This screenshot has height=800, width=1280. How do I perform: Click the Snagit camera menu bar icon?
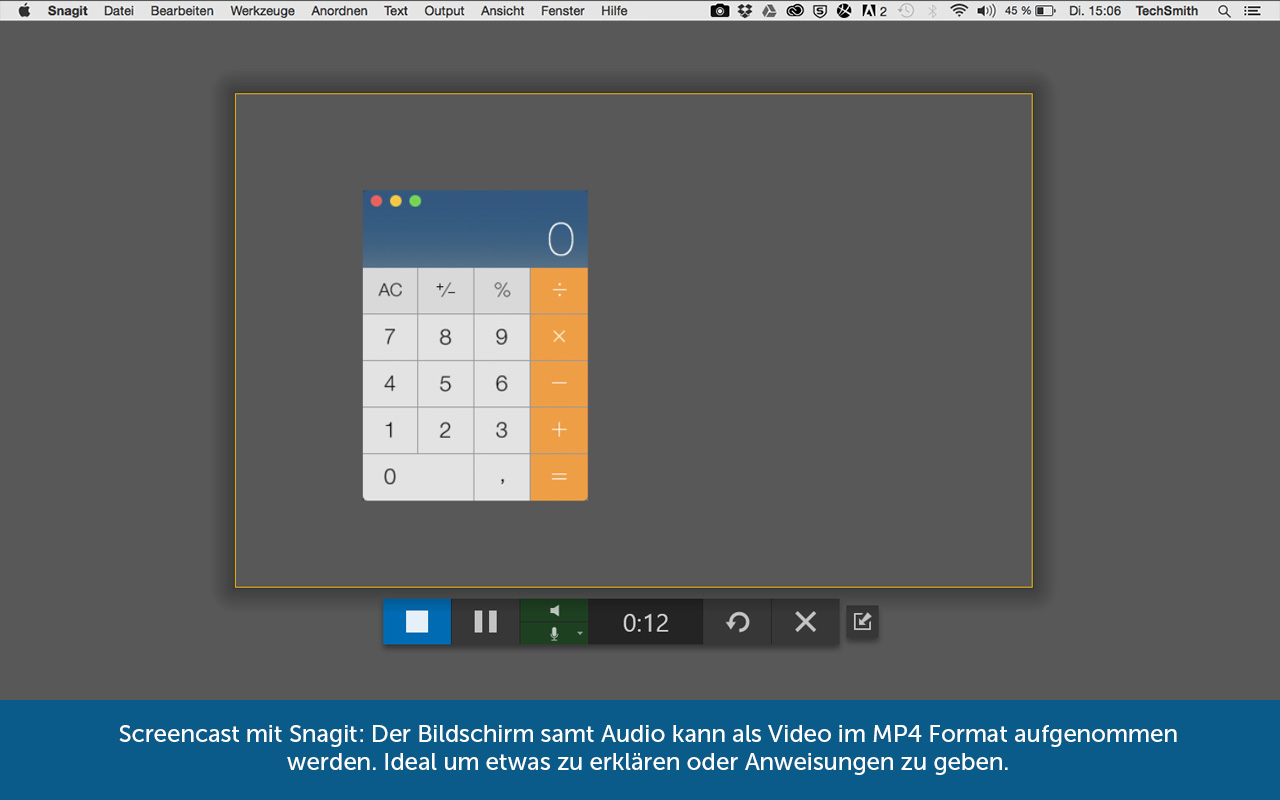coord(720,11)
